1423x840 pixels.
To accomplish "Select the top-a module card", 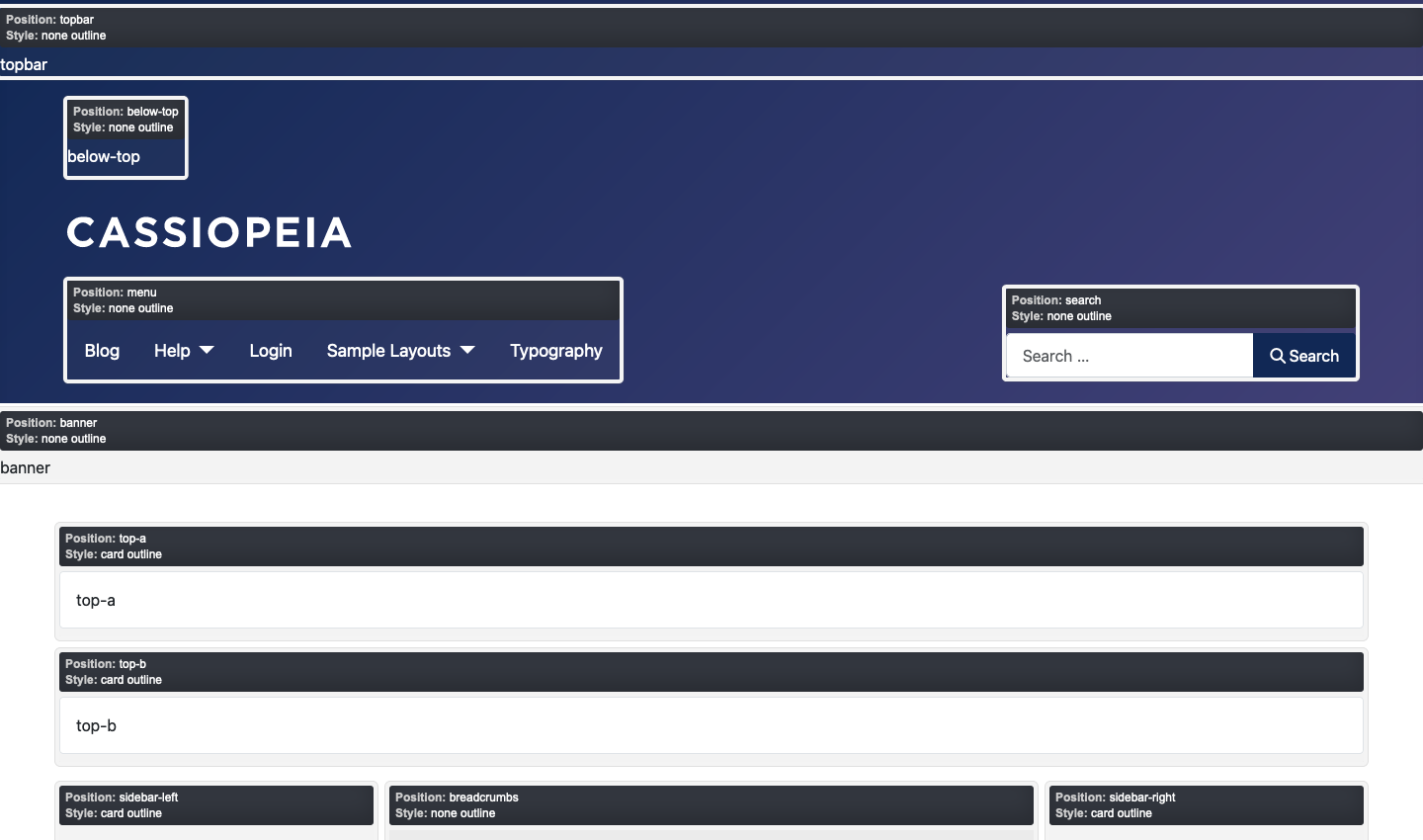I will point(711,600).
